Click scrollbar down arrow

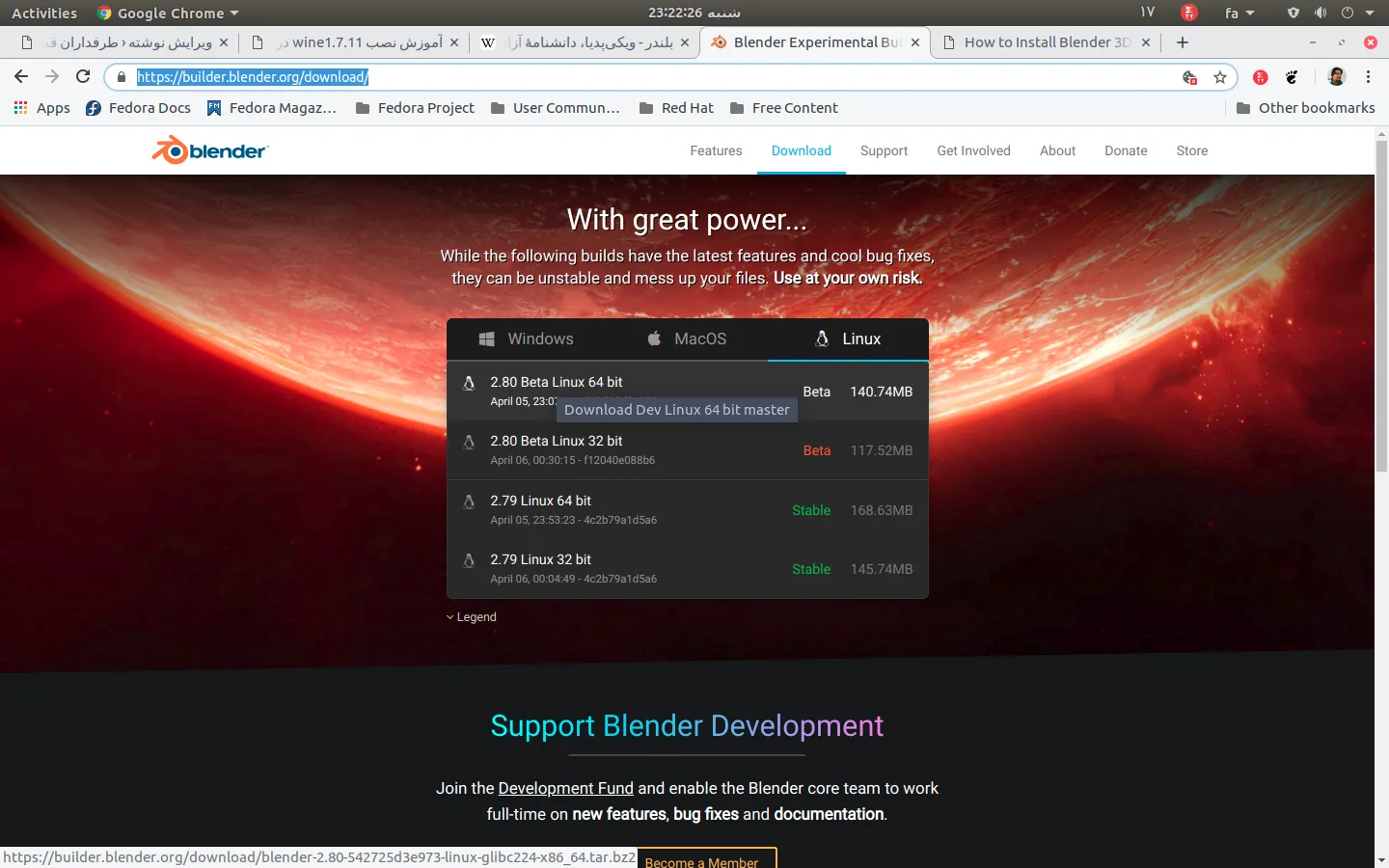pyautogui.click(x=1381, y=859)
